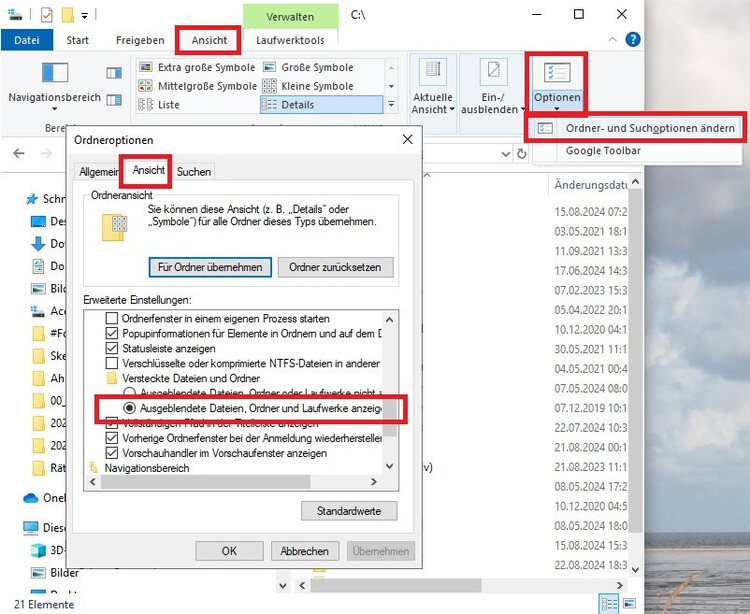
Task: Click the properties quick access icon
Action: [46, 15]
